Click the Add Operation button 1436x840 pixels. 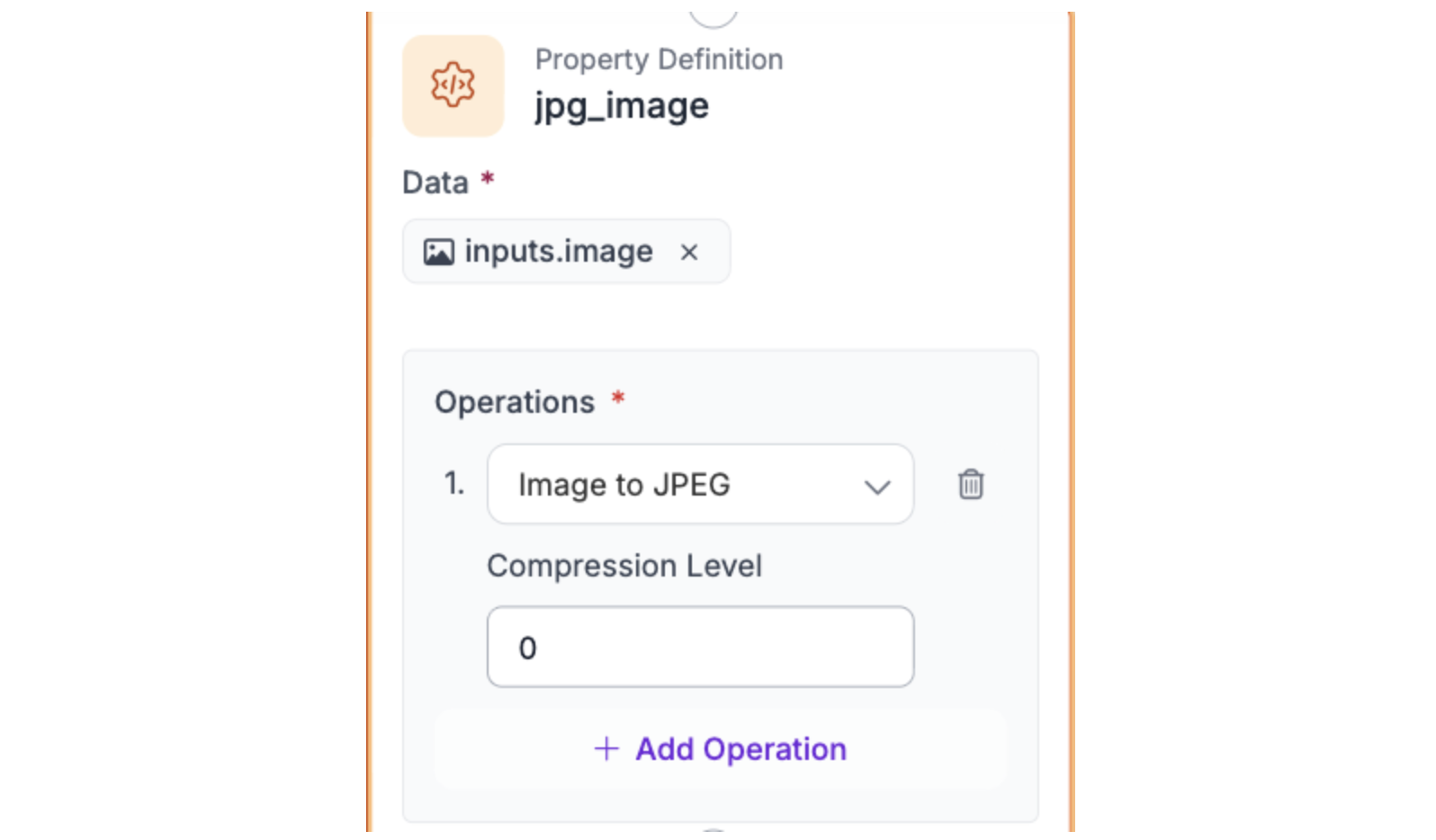pyautogui.click(x=720, y=748)
